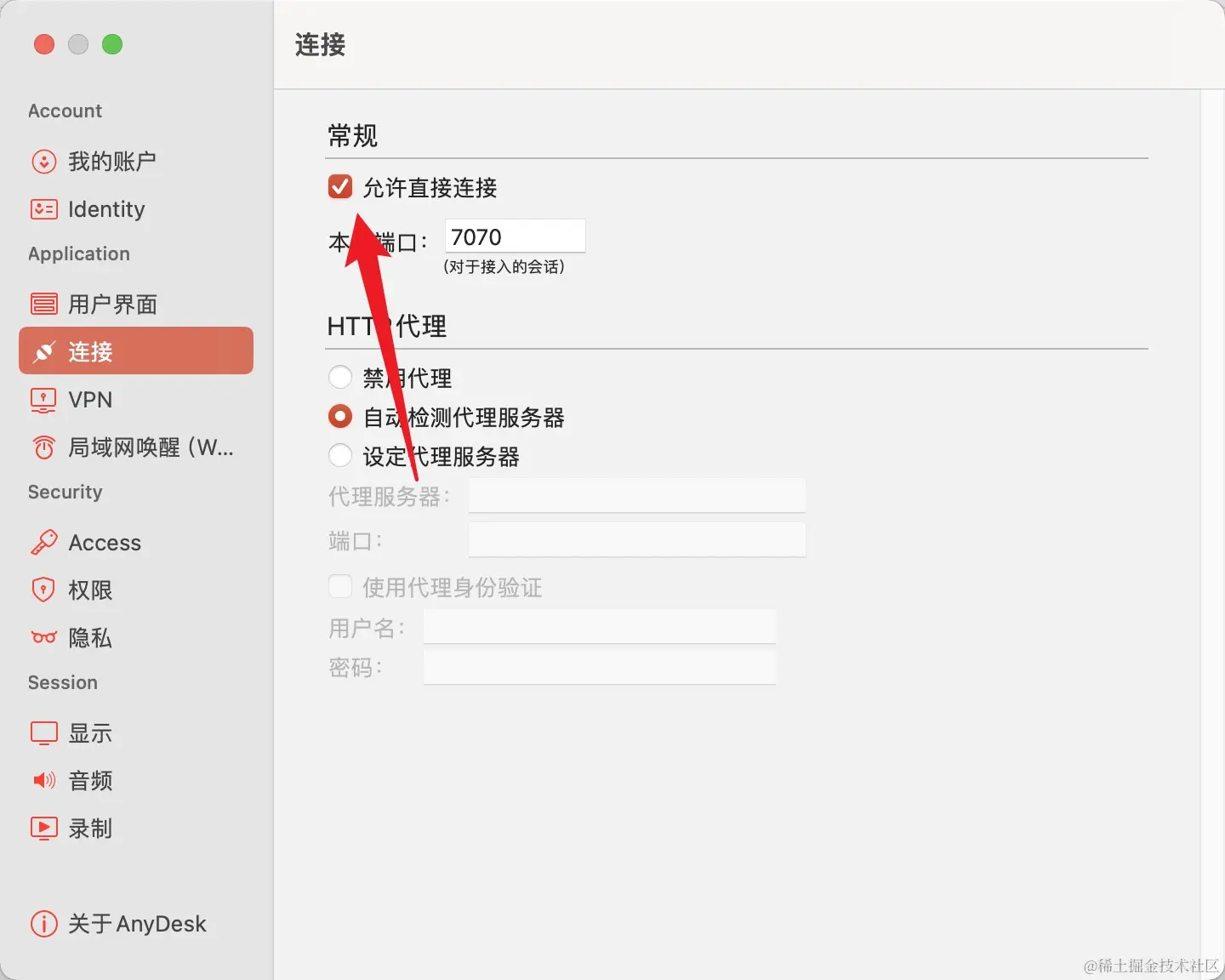Click the shield icon beside 权限
The width and height of the screenshot is (1225, 980).
pyautogui.click(x=43, y=590)
